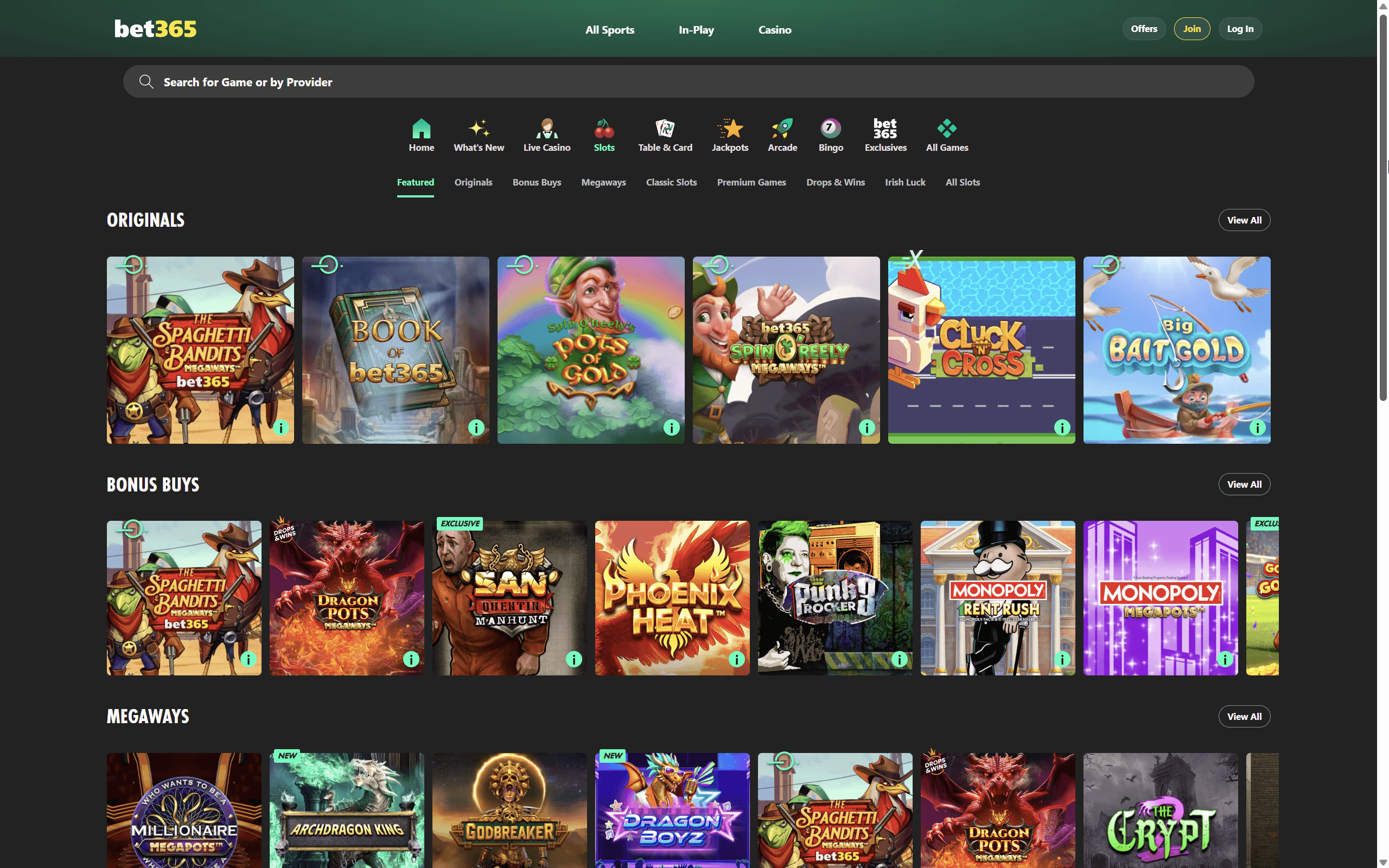
Task: Open the Bingo ball icon
Action: pyautogui.click(x=831, y=128)
